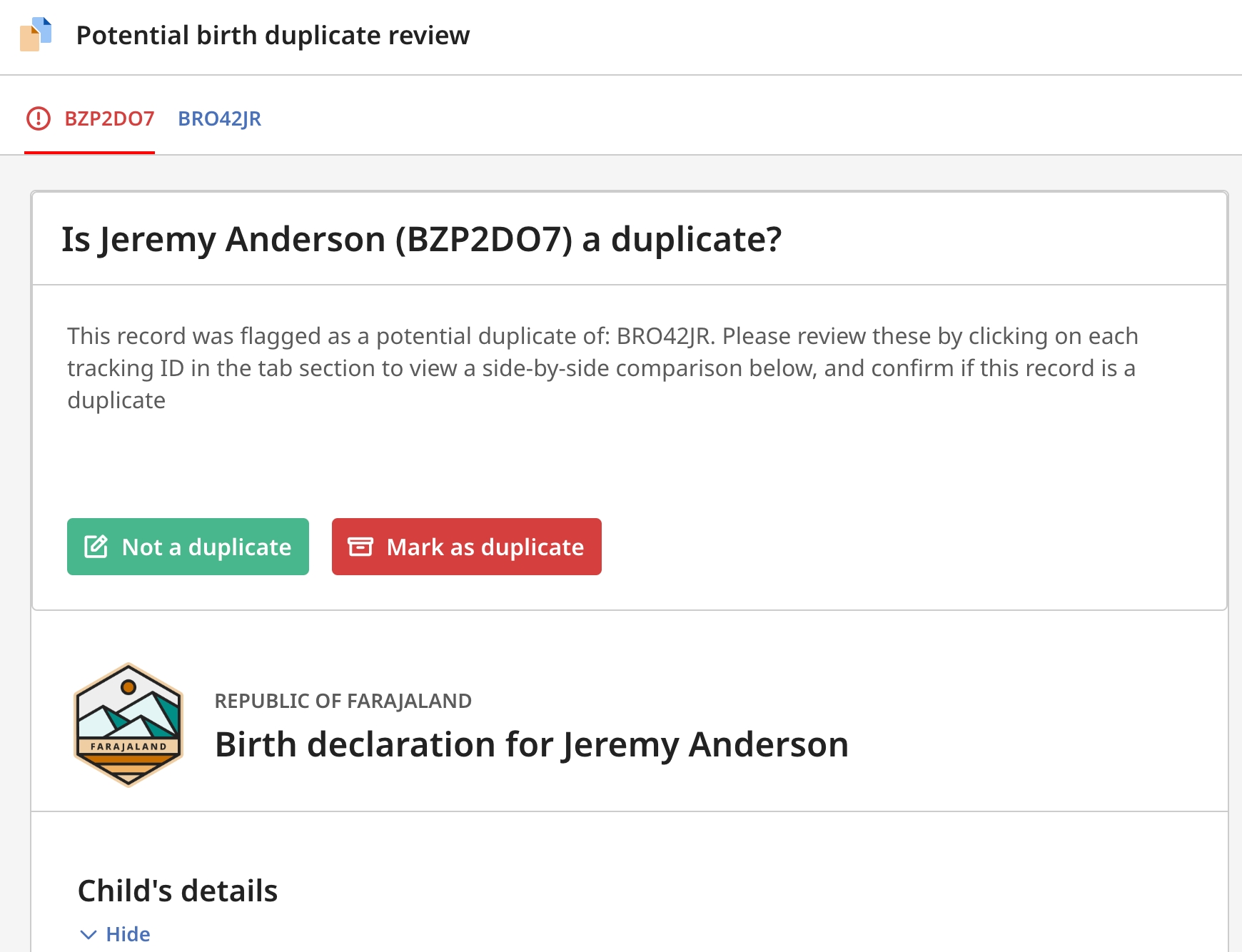Click the duplicate documents icon in the header
Viewport: 1242px width, 952px height.
36,34
